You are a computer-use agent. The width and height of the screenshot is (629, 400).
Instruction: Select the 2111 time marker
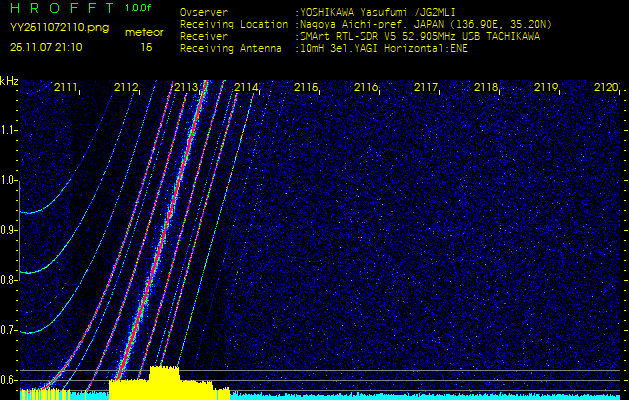(x=66, y=88)
